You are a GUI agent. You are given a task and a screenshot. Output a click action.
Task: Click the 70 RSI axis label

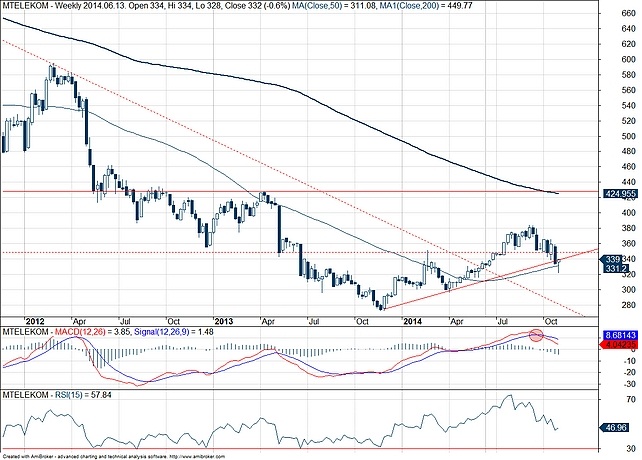pyautogui.click(x=631, y=399)
